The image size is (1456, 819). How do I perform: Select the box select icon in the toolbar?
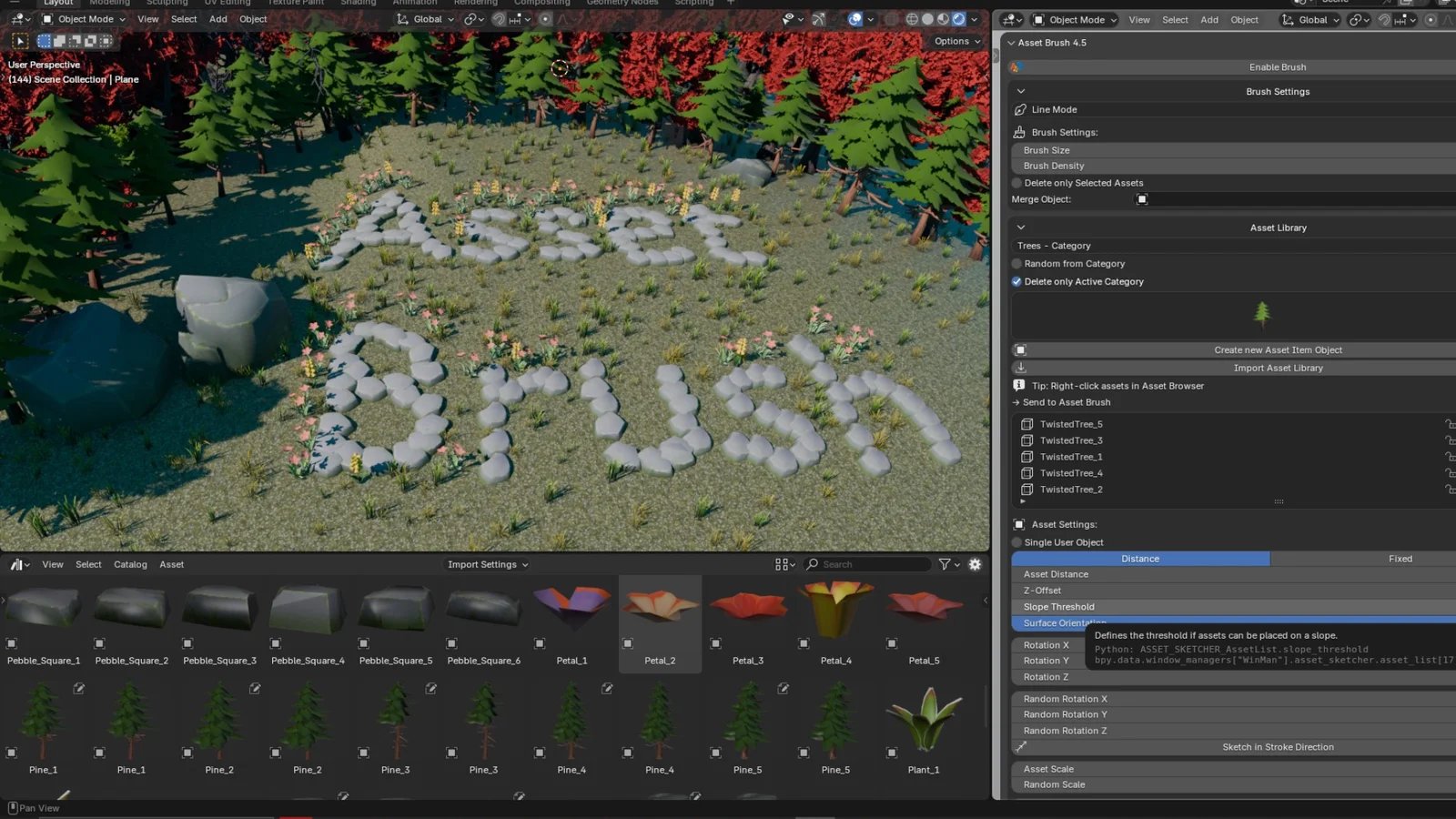[44, 41]
